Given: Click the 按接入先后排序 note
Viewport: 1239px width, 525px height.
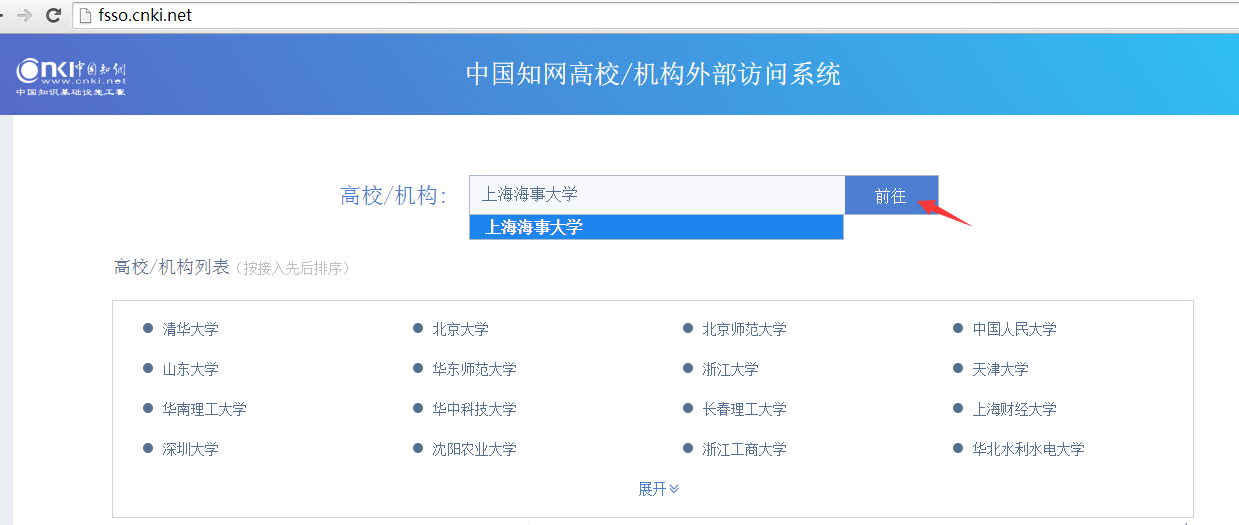Looking at the screenshot, I should pyautogui.click(x=291, y=268).
